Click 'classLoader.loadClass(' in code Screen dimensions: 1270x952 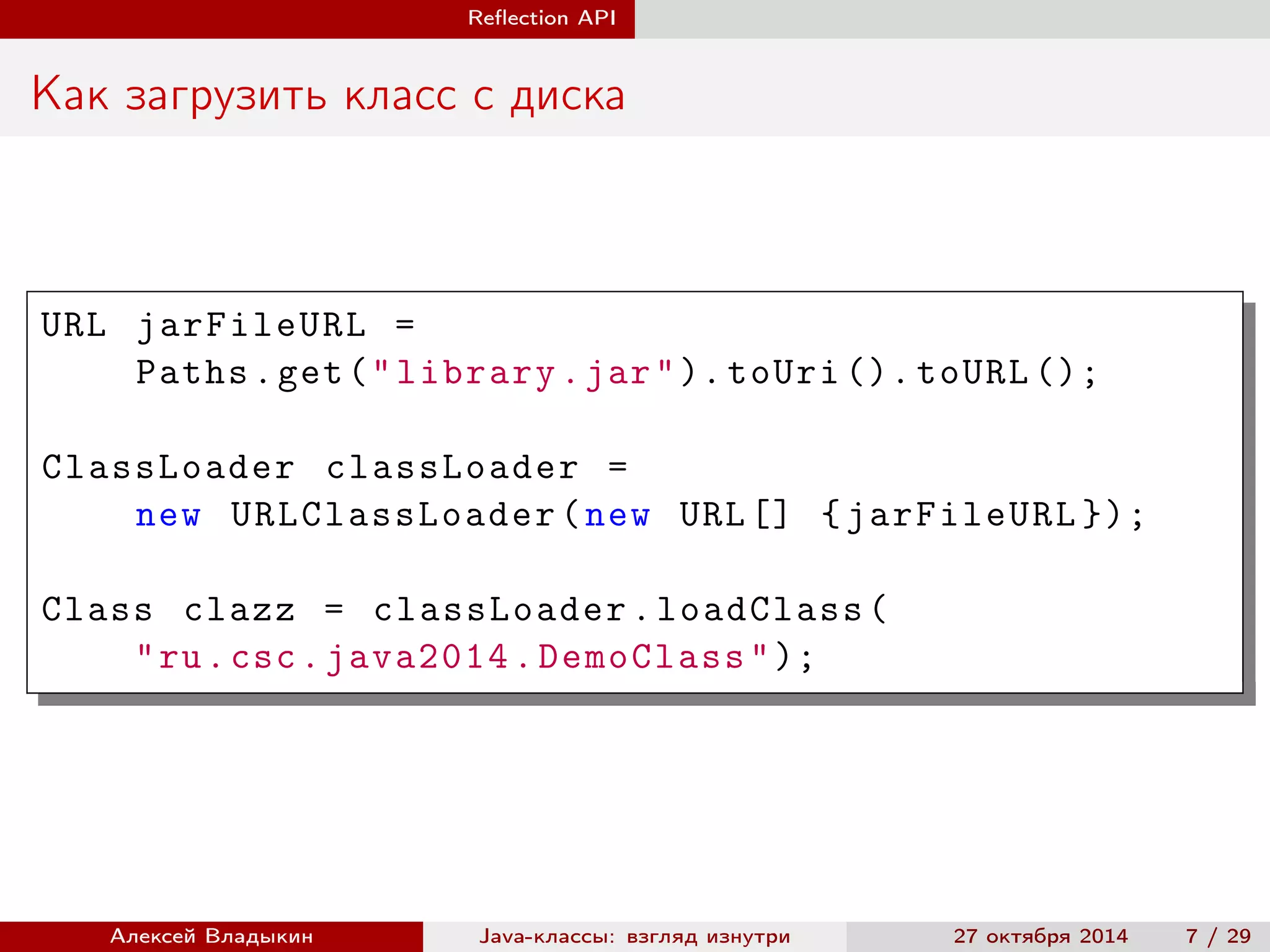[x=631, y=610]
